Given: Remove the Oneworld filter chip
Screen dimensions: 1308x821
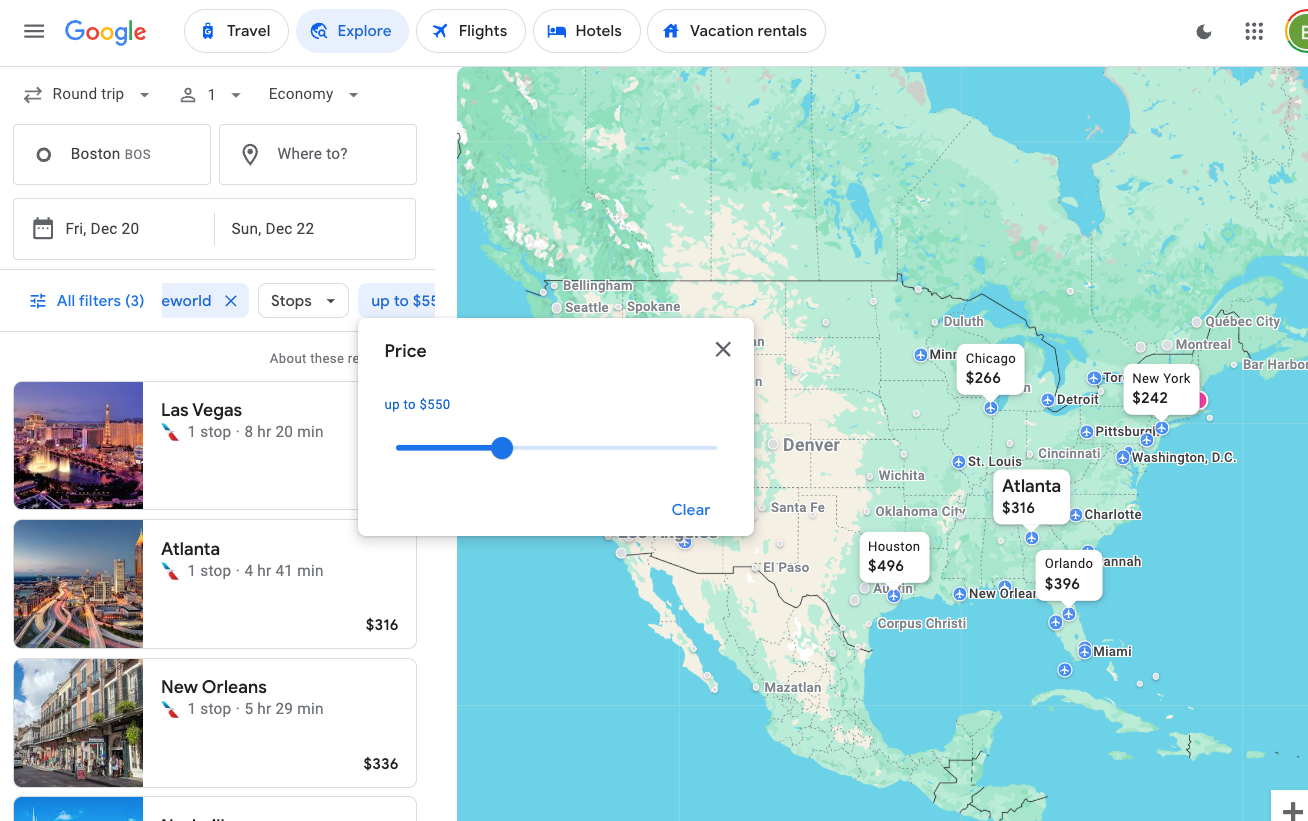Looking at the screenshot, I should (x=231, y=301).
